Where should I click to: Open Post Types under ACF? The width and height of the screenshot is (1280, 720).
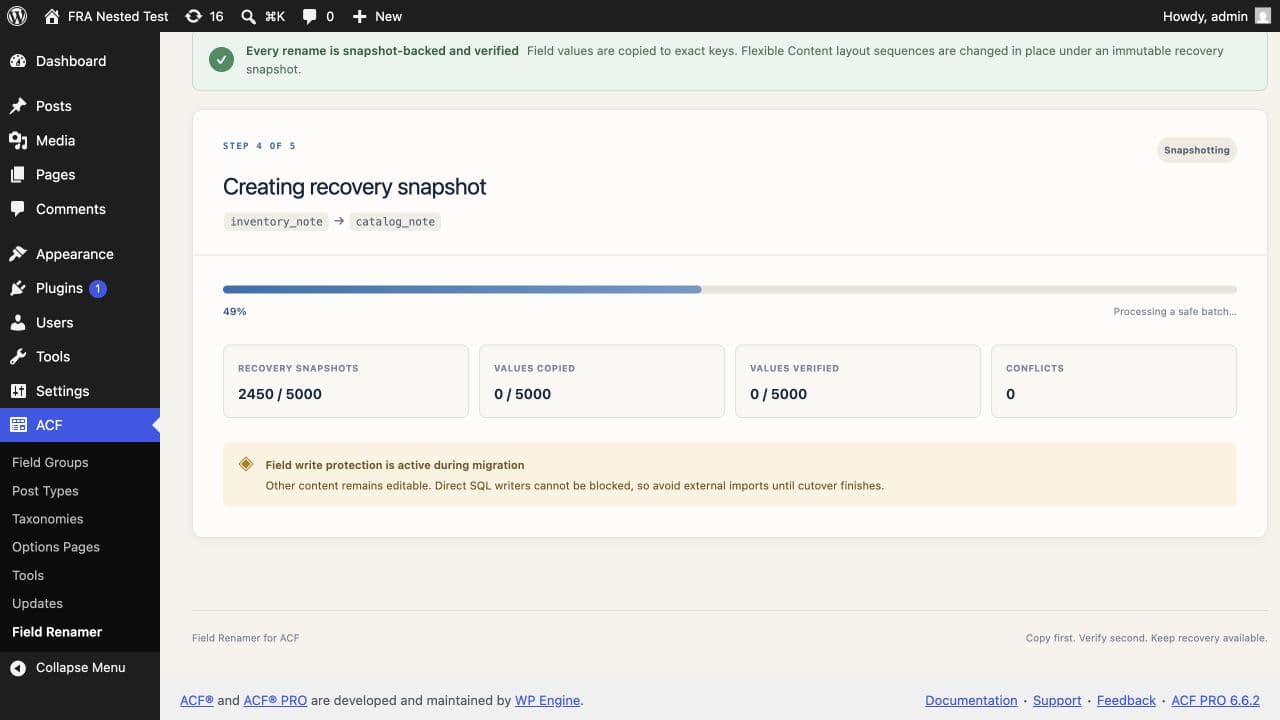pos(45,491)
